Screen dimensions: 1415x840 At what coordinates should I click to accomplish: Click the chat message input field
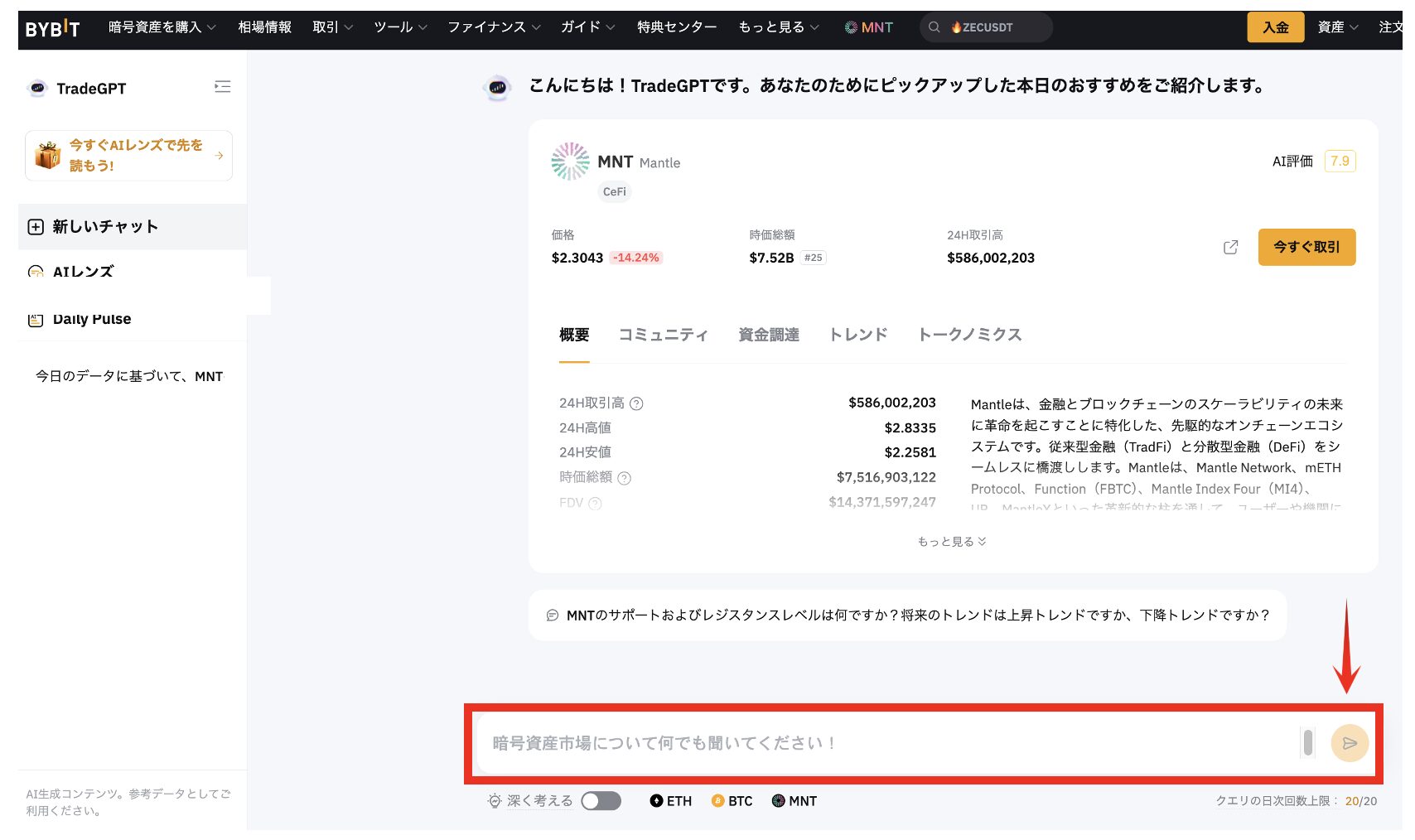886,743
